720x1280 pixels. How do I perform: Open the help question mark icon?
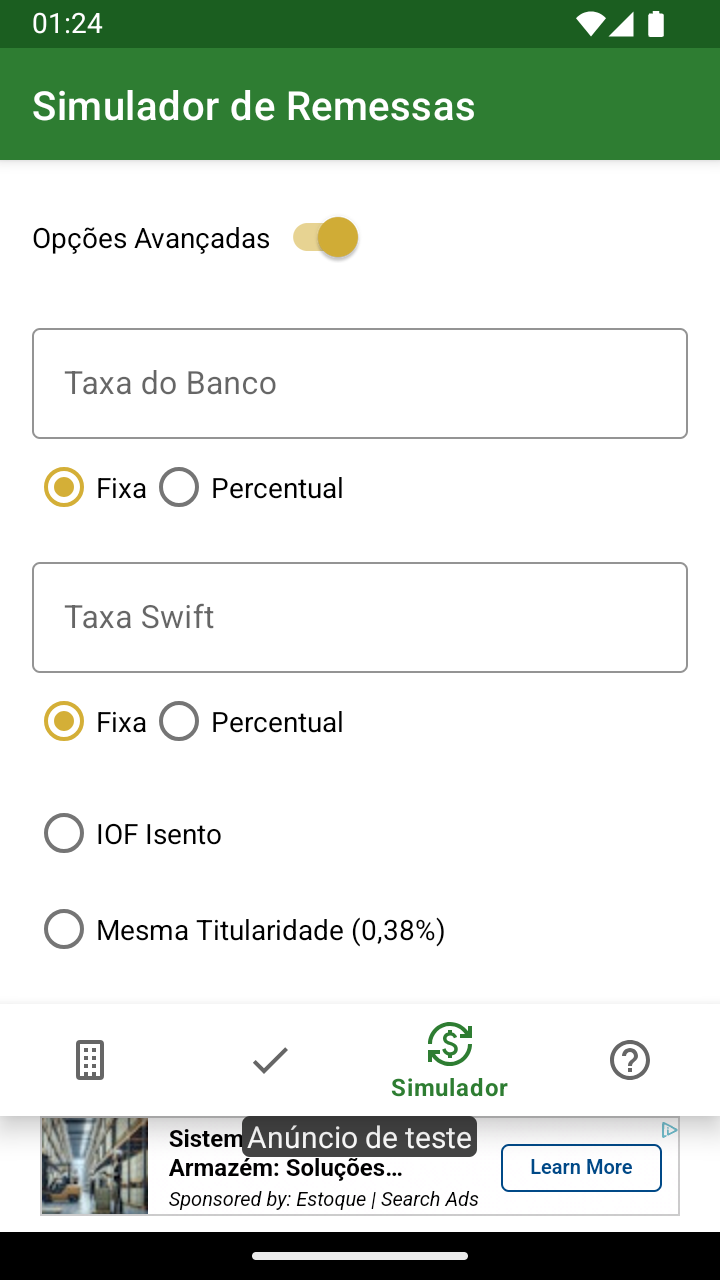(x=630, y=1060)
